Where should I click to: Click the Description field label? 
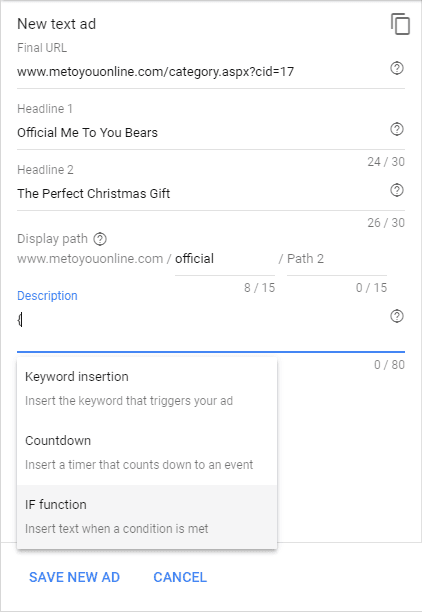point(47,296)
